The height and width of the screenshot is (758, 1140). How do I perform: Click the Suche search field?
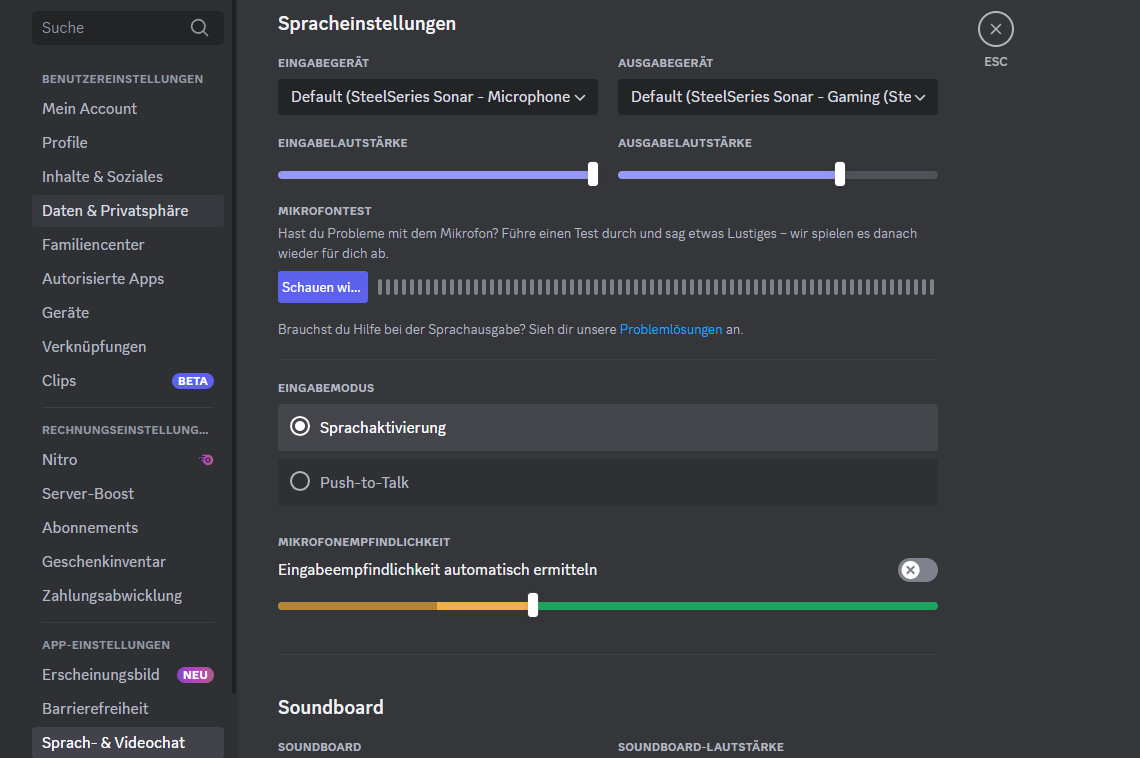point(128,28)
